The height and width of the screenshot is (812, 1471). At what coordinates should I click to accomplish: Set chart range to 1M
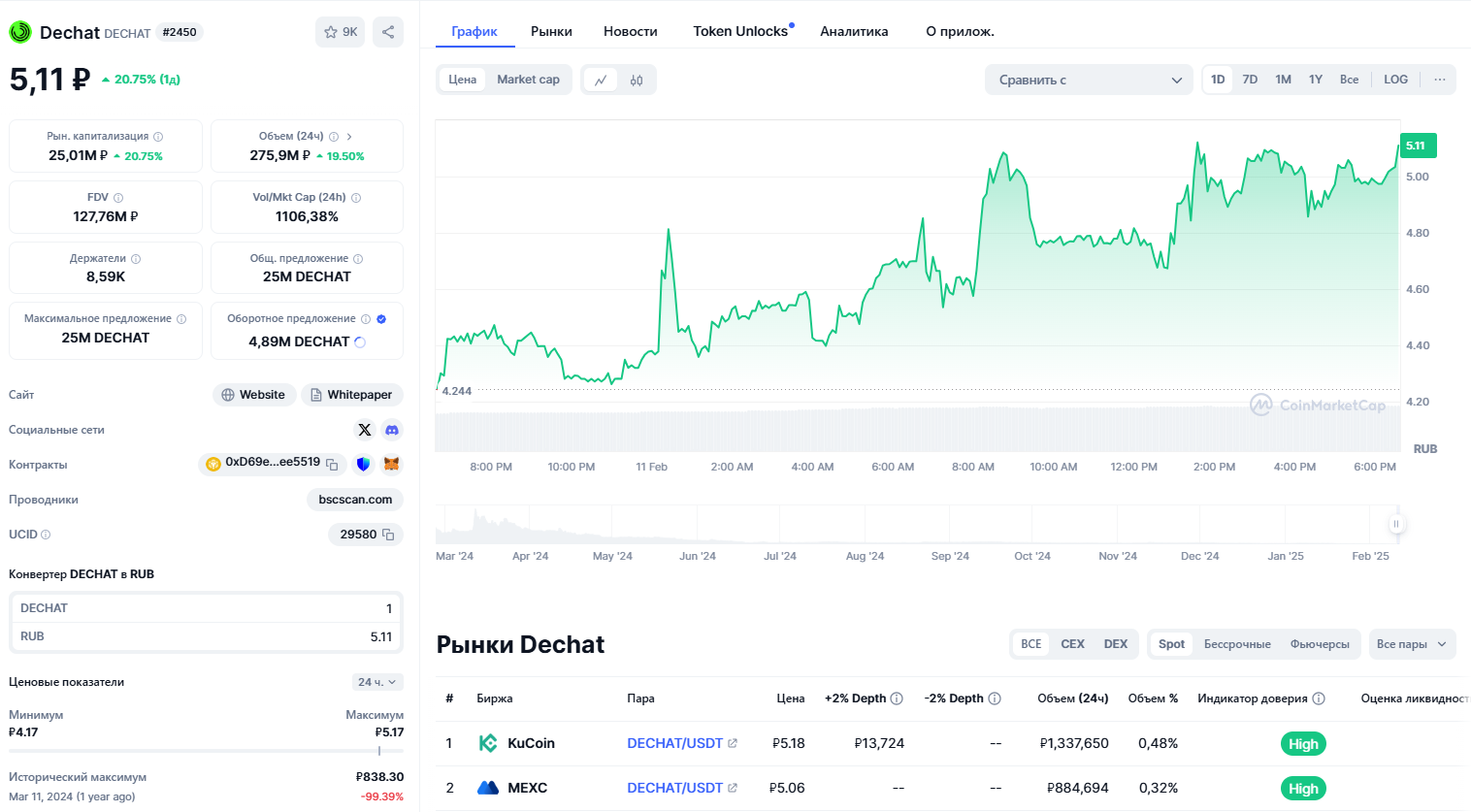pyautogui.click(x=1283, y=80)
